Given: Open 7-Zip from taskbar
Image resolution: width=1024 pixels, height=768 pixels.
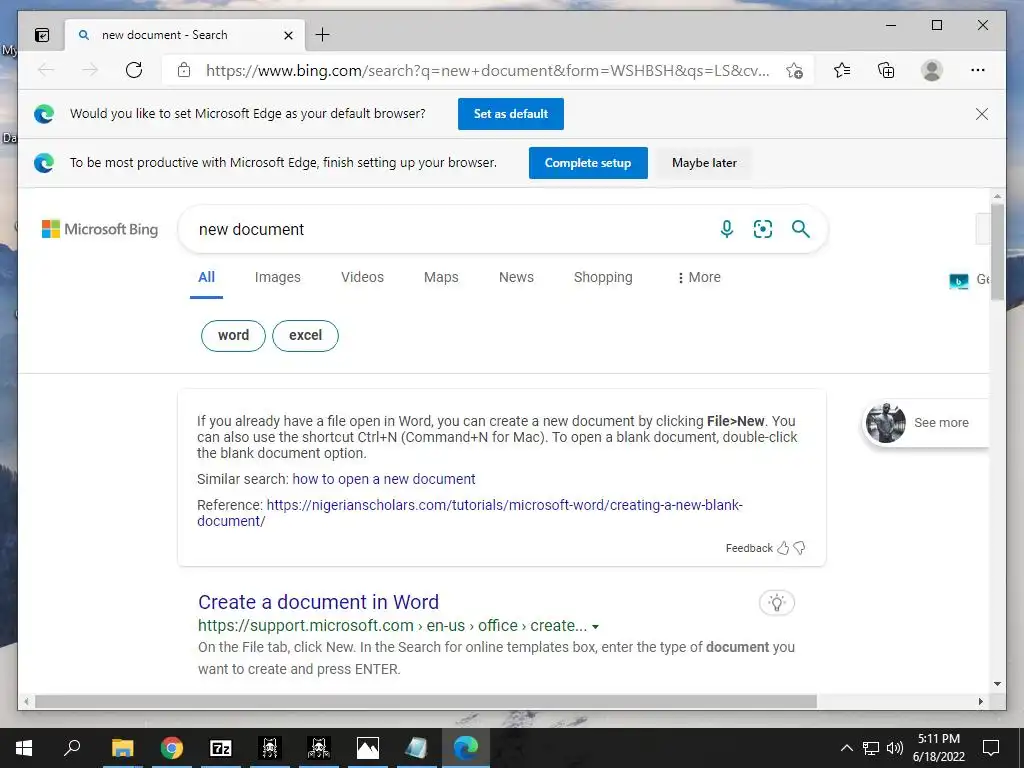Looking at the screenshot, I should (221, 748).
